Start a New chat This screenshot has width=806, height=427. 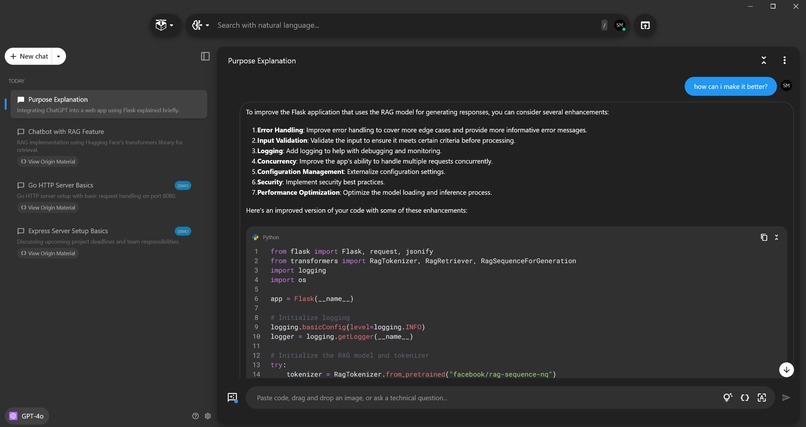click(x=29, y=57)
